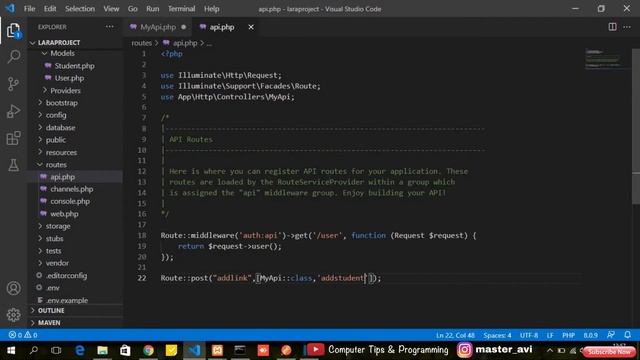This screenshot has height=360, width=640.
Task: Open taskbar search magnifier
Action: point(34,350)
